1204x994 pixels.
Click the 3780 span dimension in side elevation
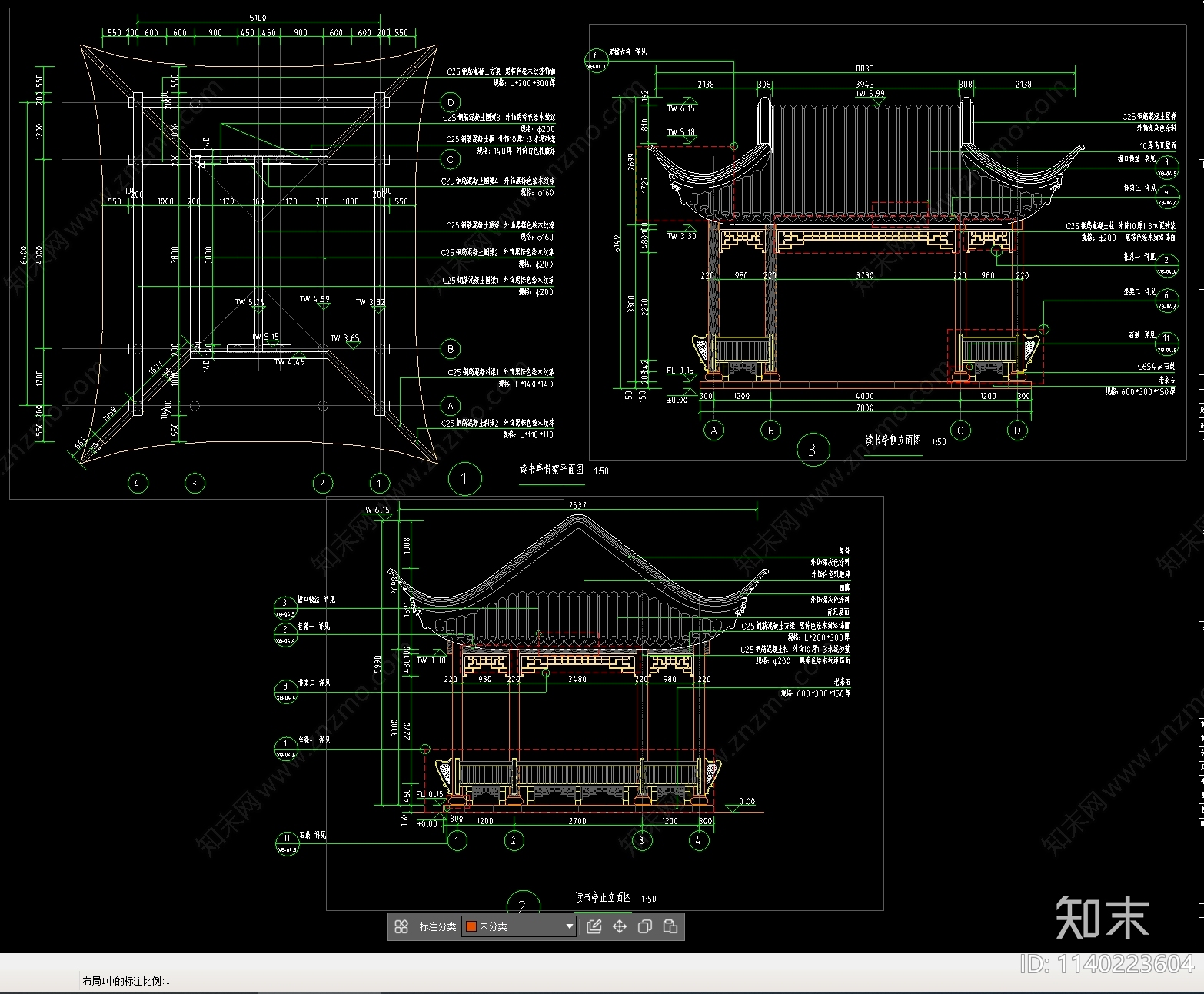click(864, 275)
